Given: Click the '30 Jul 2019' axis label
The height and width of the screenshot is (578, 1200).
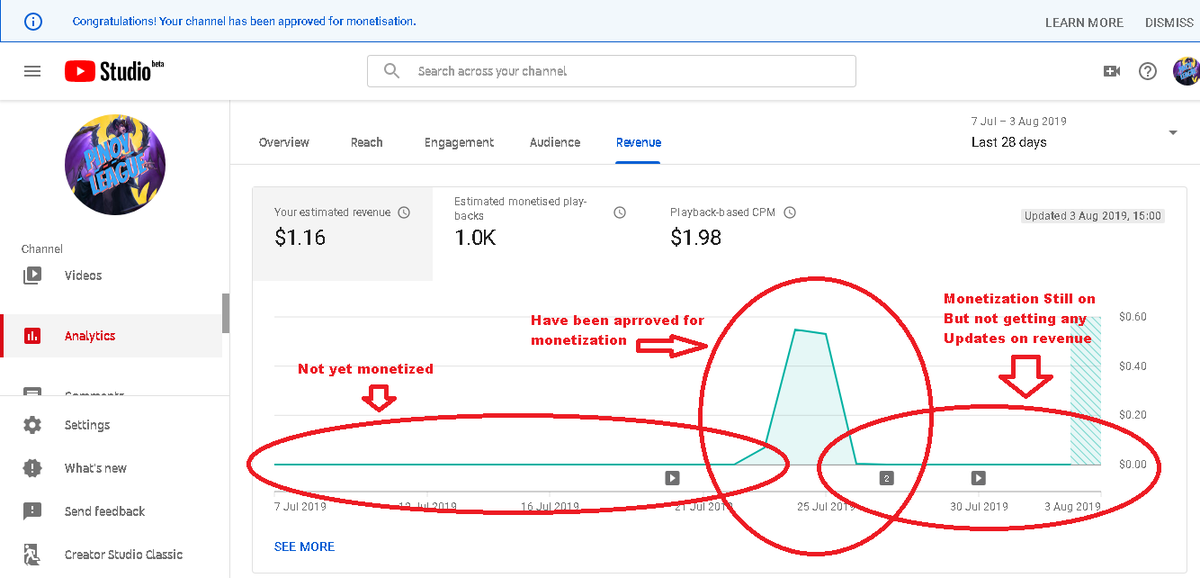Looking at the screenshot, I should 978,506.
